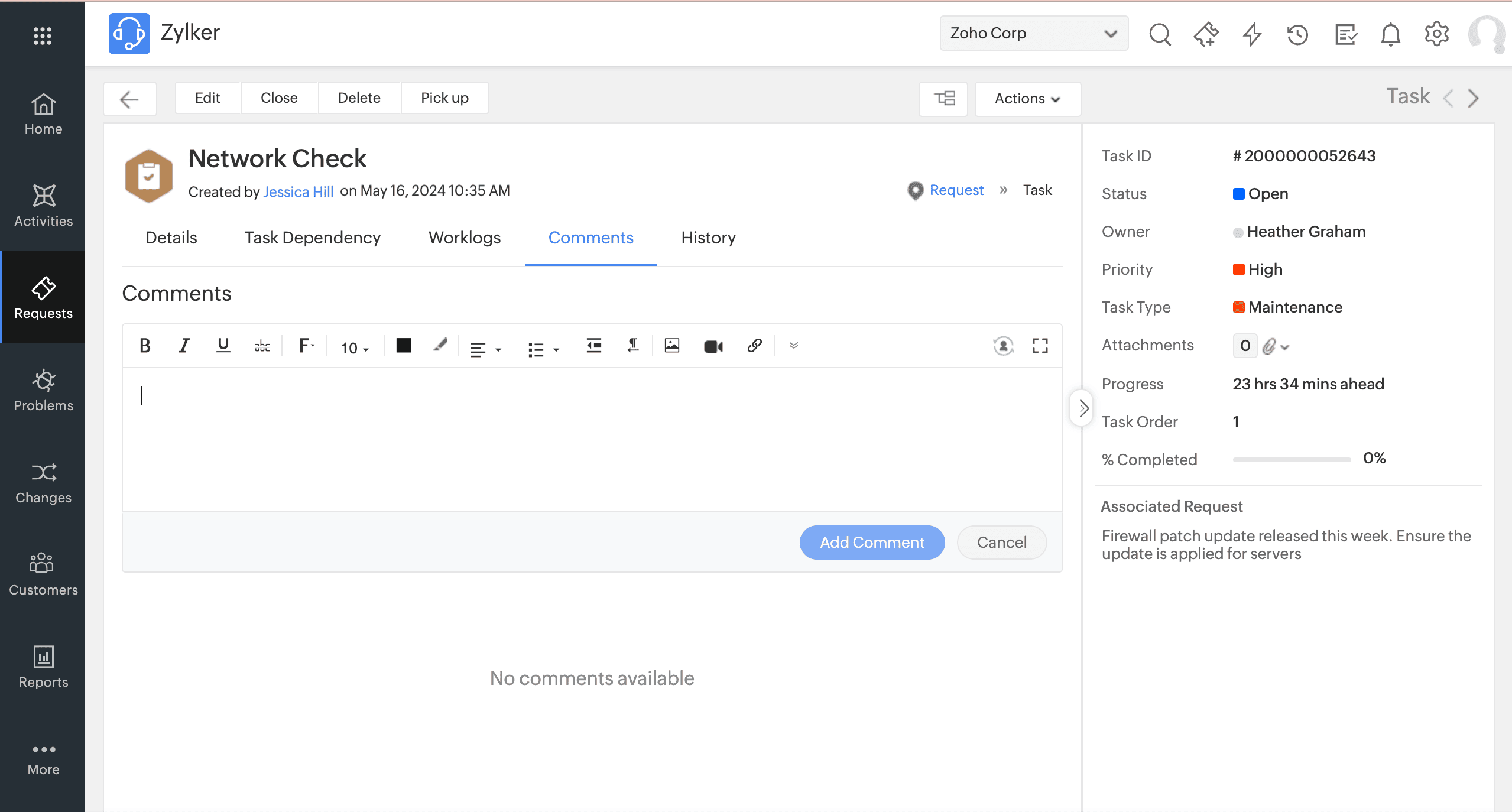
Task: Click the Add Comment button
Action: [x=872, y=542]
